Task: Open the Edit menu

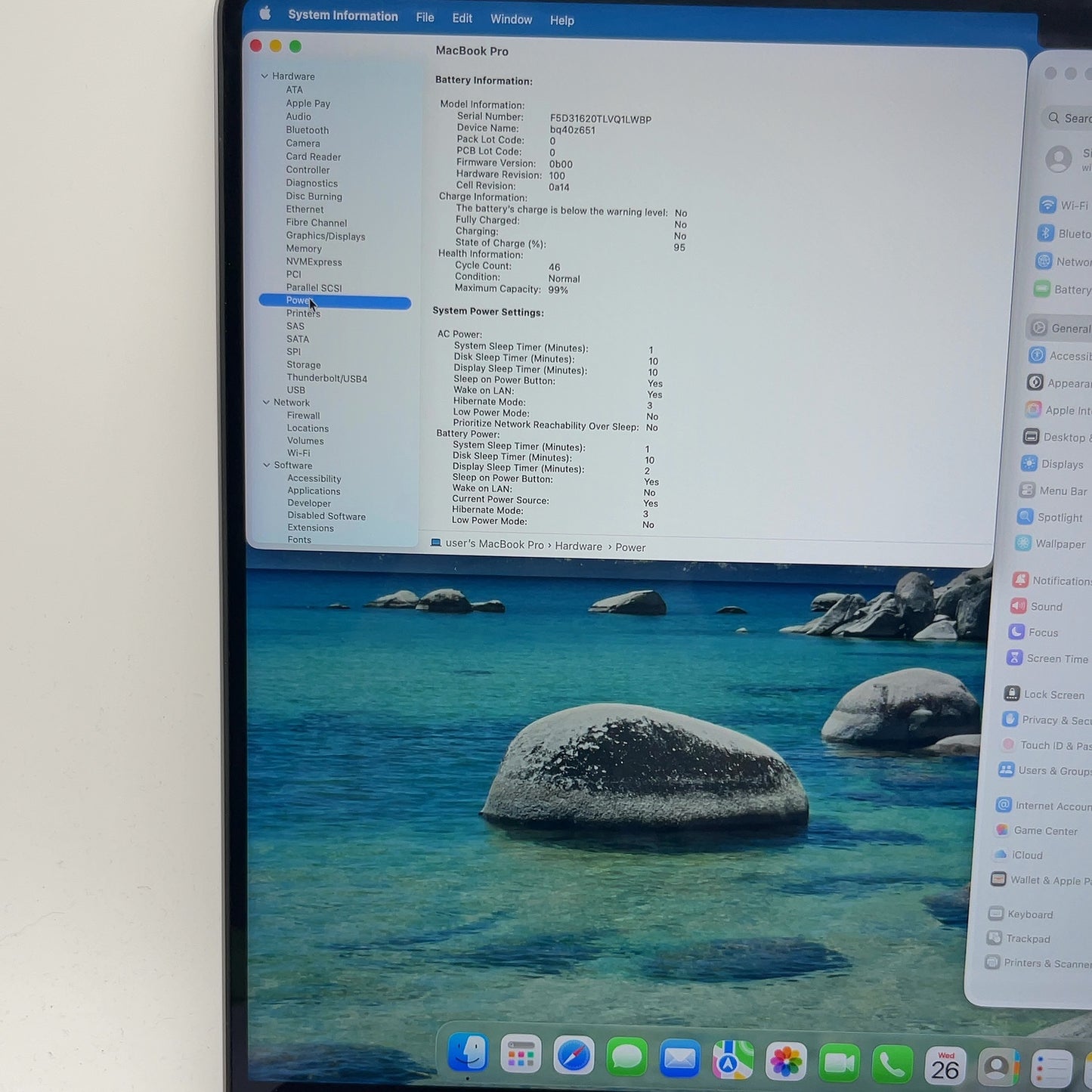Action: click(x=462, y=18)
